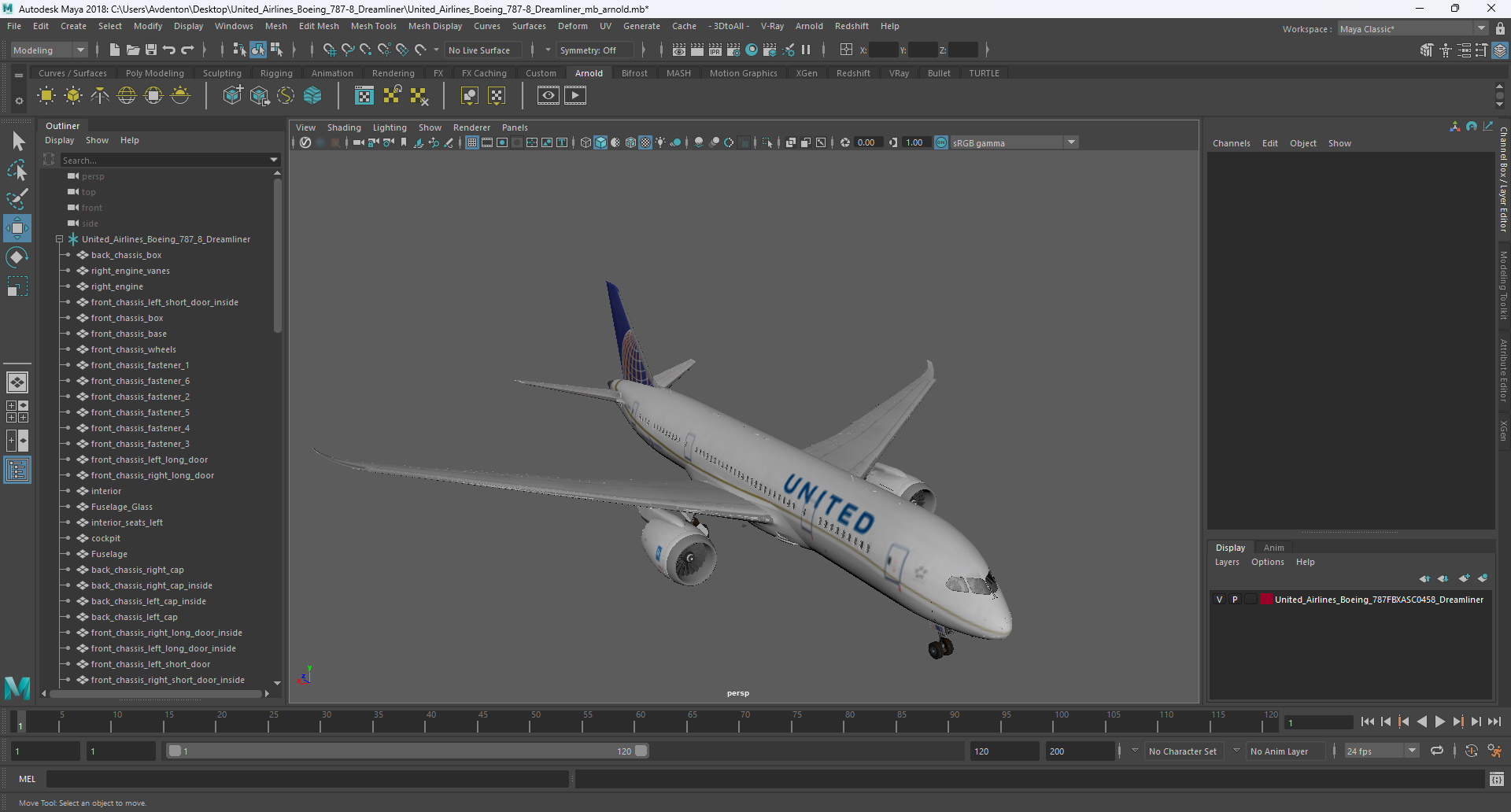This screenshot has width=1511, height=812.
Task: Switch to the Poly Modeling shelf tab
Action: [154, 73]
